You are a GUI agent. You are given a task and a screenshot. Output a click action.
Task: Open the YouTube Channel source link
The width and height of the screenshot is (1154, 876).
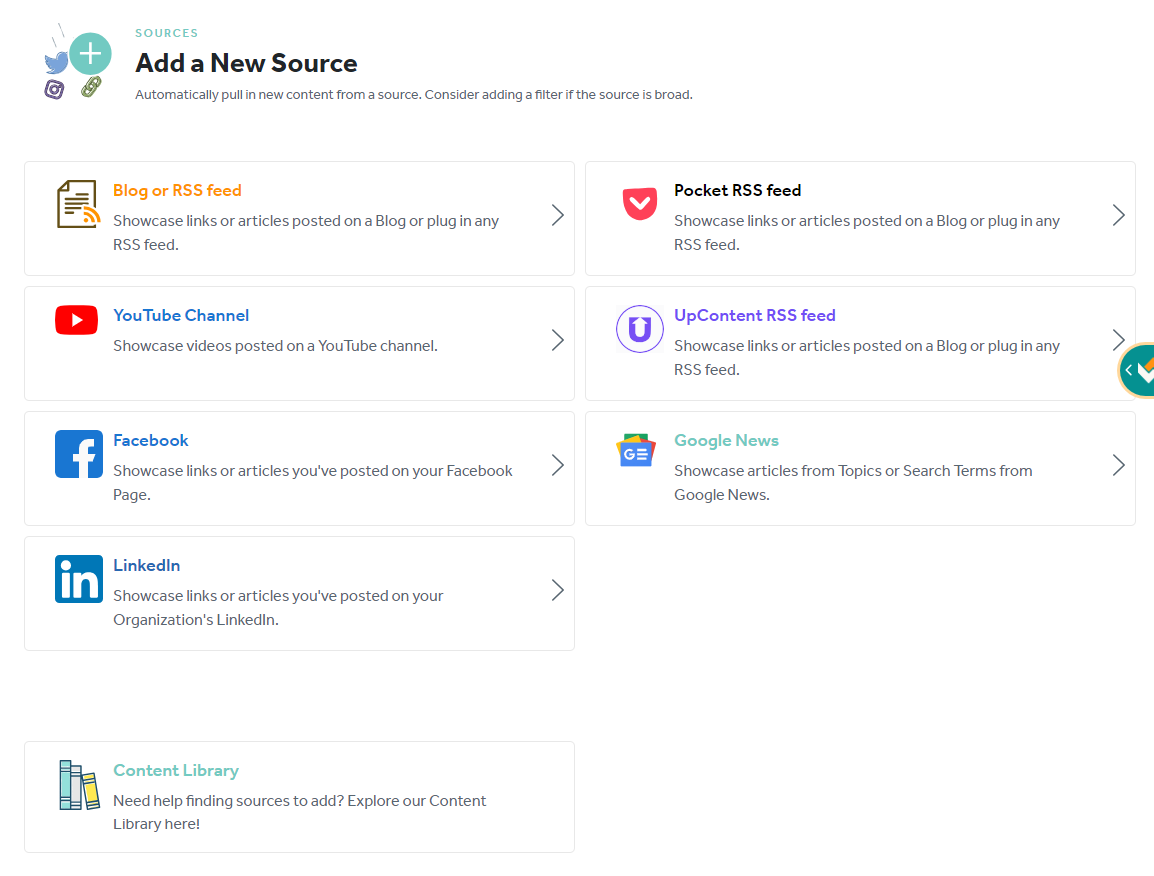coord(181,315)
